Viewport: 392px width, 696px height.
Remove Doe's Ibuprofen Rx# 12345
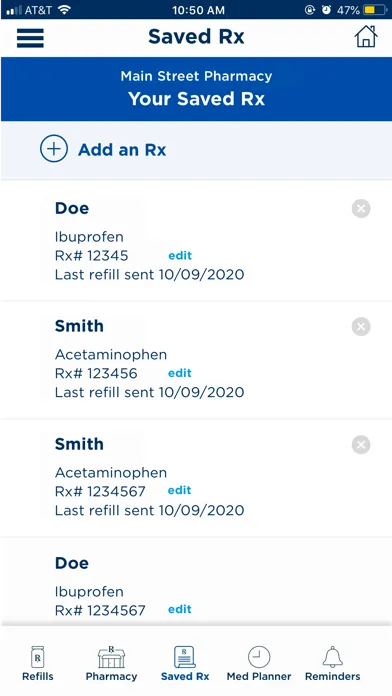tap(361, 208)
